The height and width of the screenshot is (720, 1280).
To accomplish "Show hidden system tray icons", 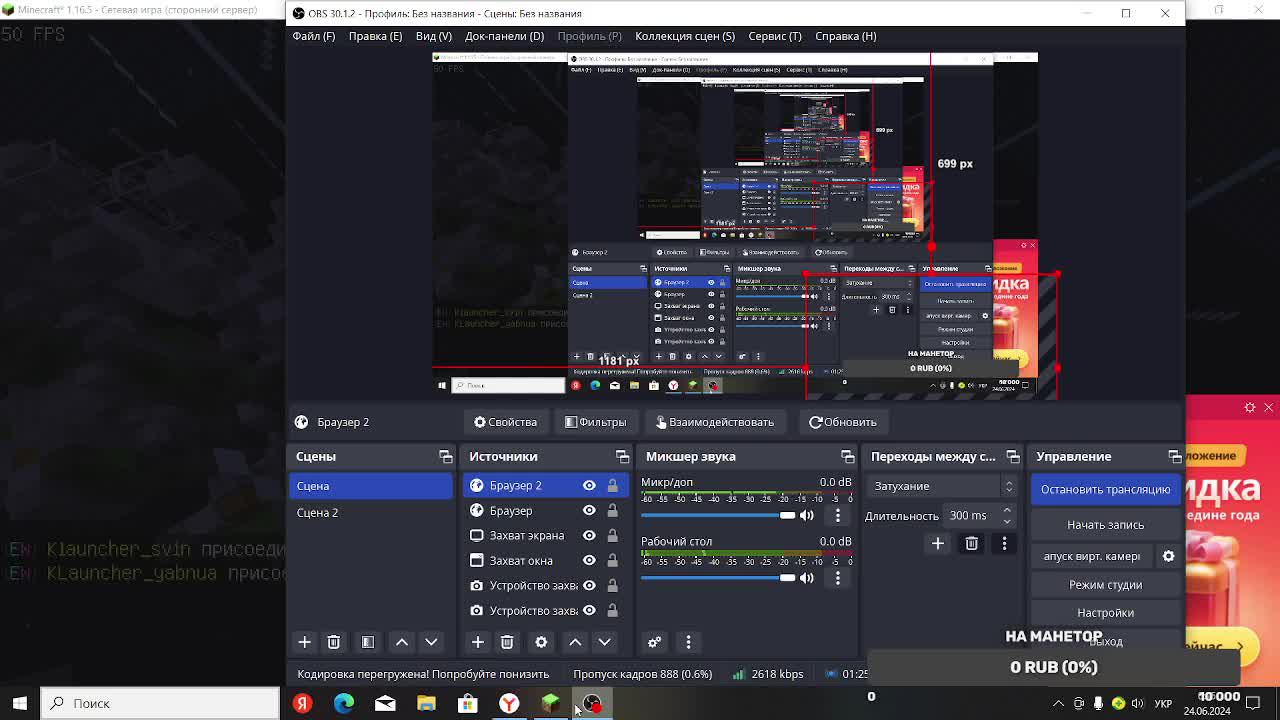I will [x=1058, y=703].
